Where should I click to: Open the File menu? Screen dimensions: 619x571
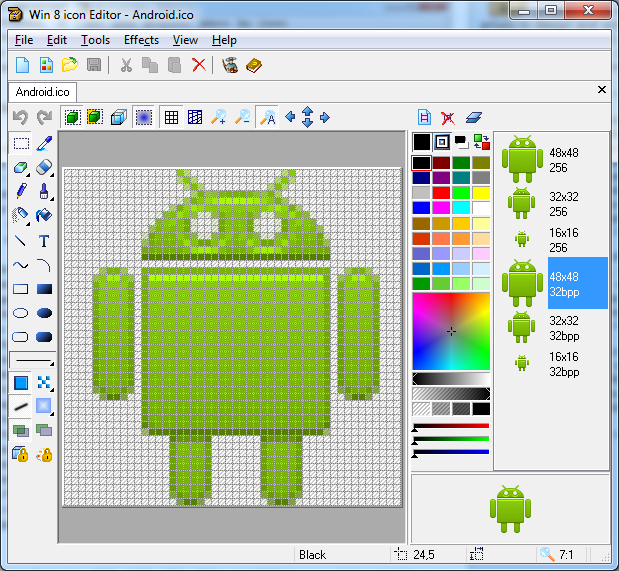tap(24, 40)
